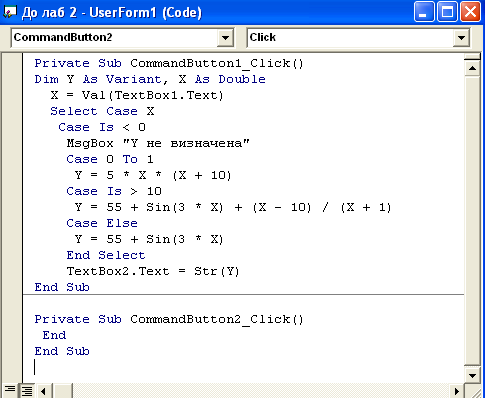Minimize the code window
This screenshot has height=398, width=485.
(x=424, y=12)
